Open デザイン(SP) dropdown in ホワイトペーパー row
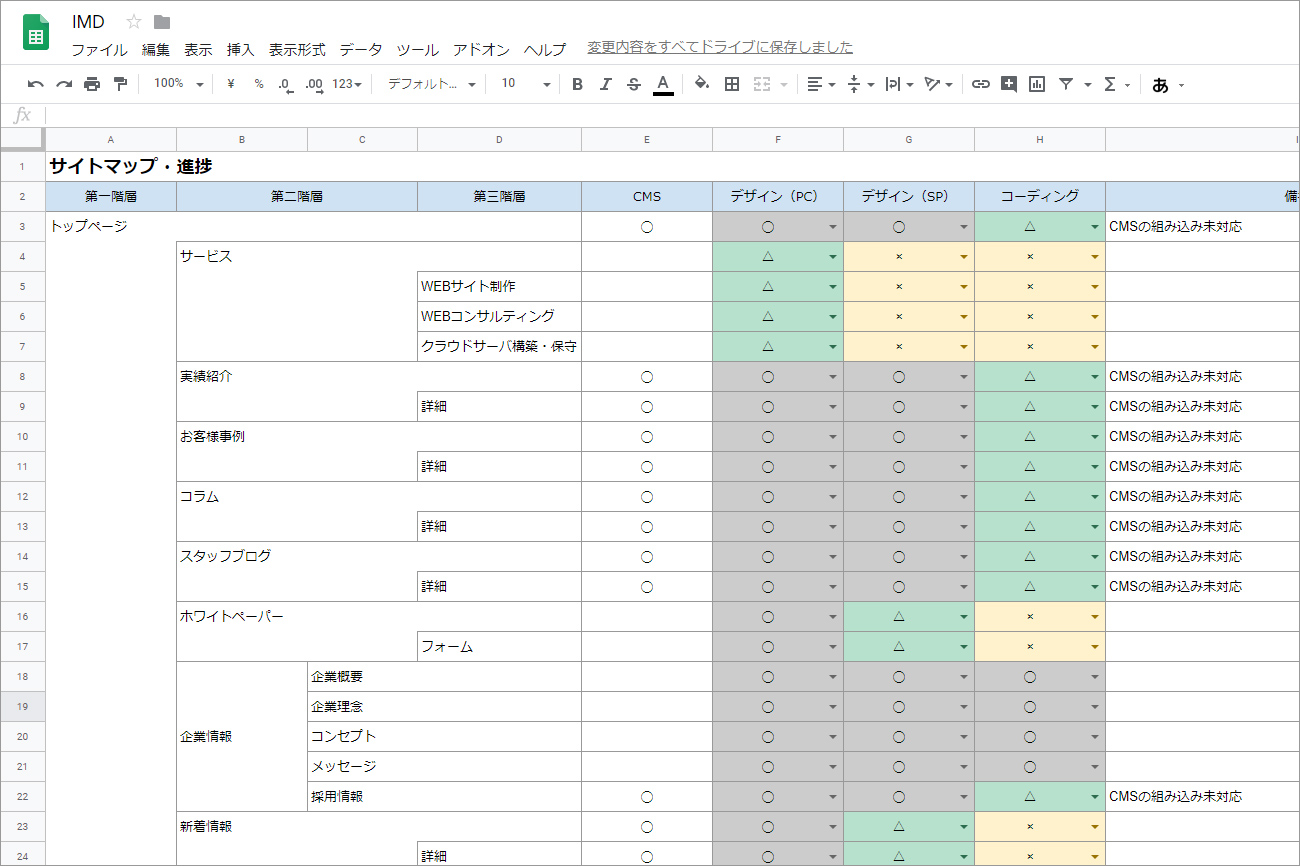Screen dimensions: 1300x866 point(964,617)
